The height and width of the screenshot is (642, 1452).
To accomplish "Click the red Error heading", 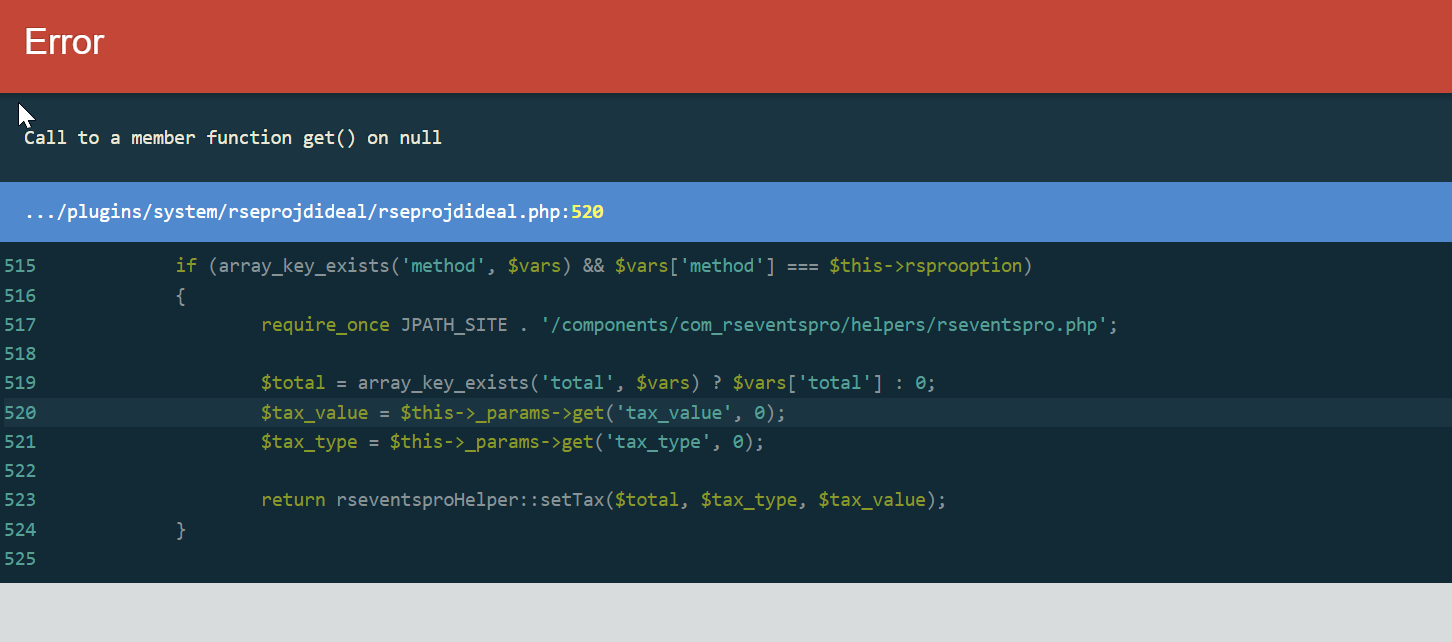I will (x=64, y=42).
